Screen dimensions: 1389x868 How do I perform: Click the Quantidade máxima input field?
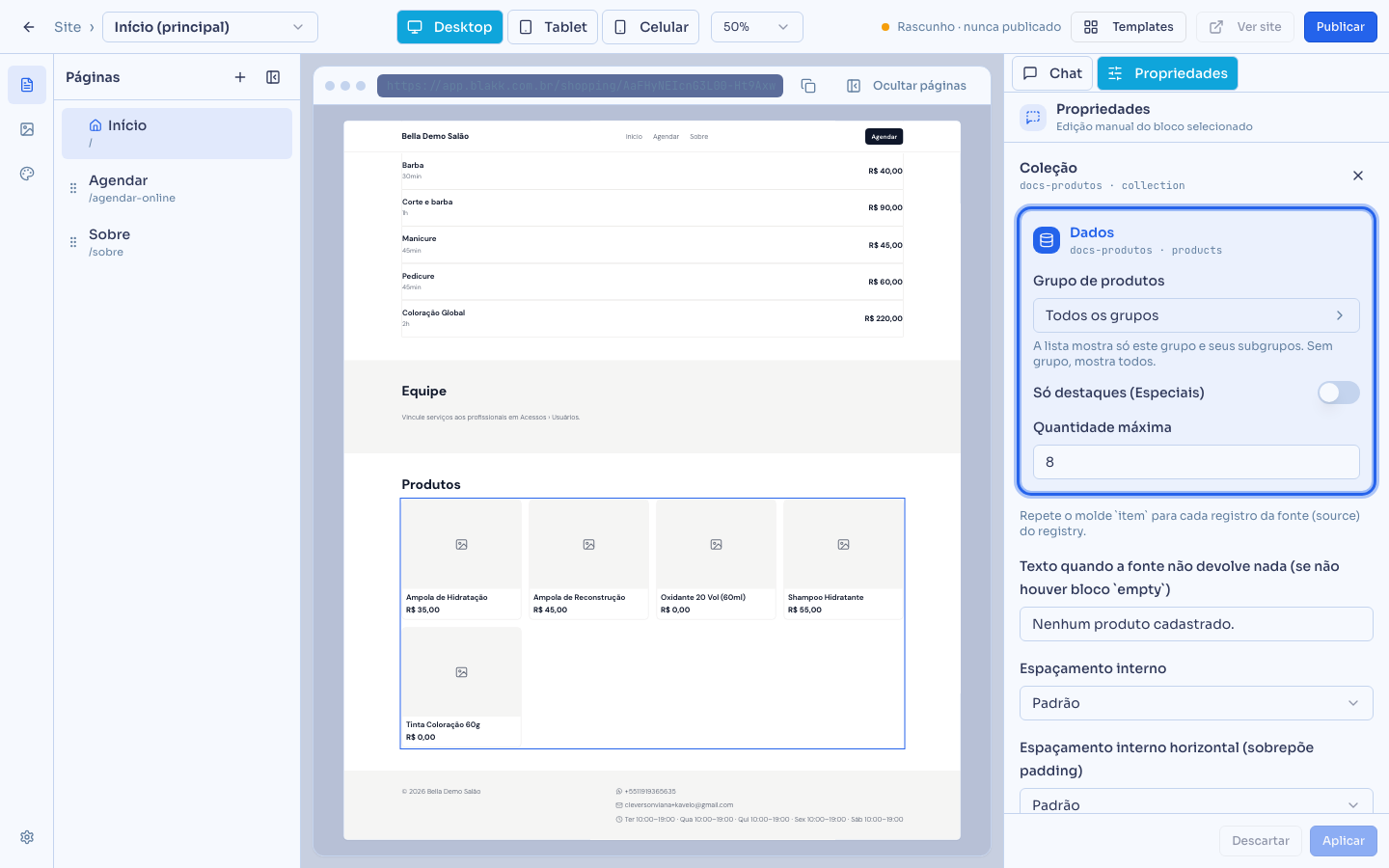pos(1196,462)
